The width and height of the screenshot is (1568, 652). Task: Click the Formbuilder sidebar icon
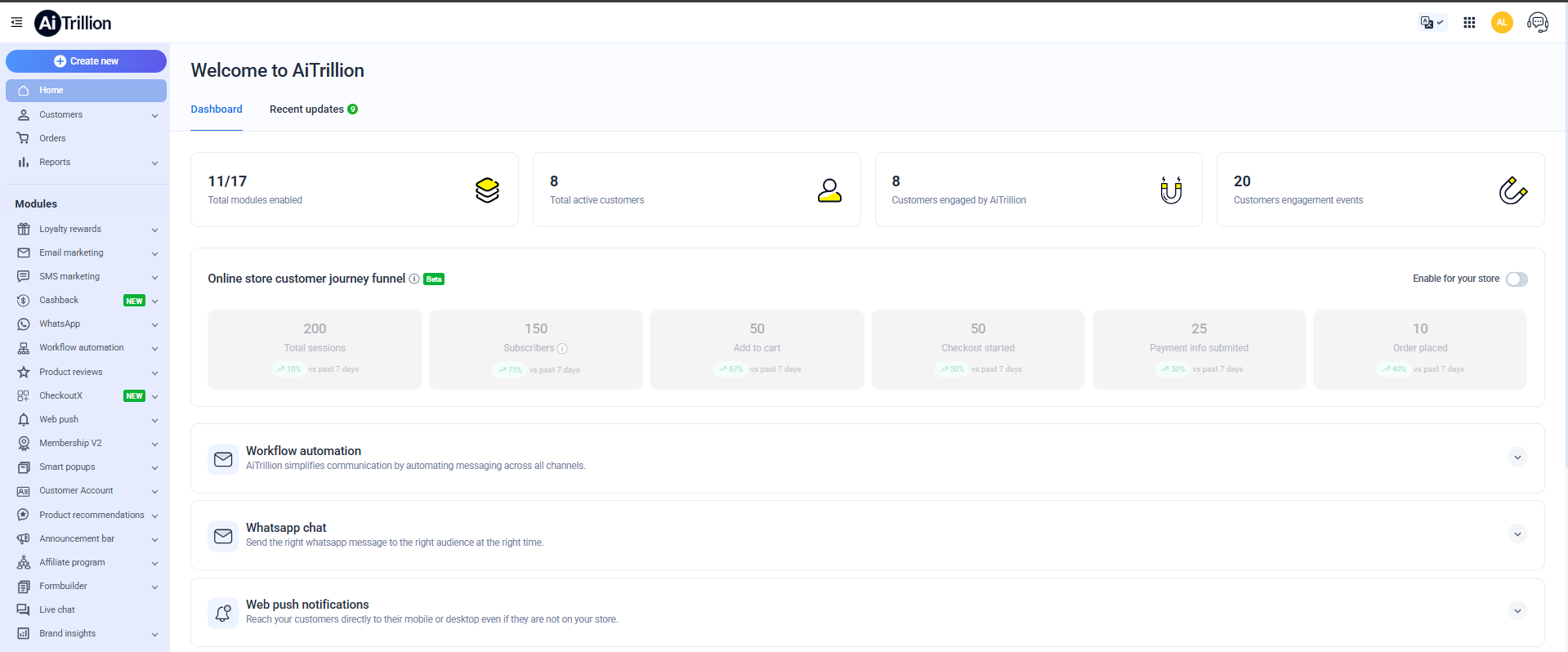[24, 587]
